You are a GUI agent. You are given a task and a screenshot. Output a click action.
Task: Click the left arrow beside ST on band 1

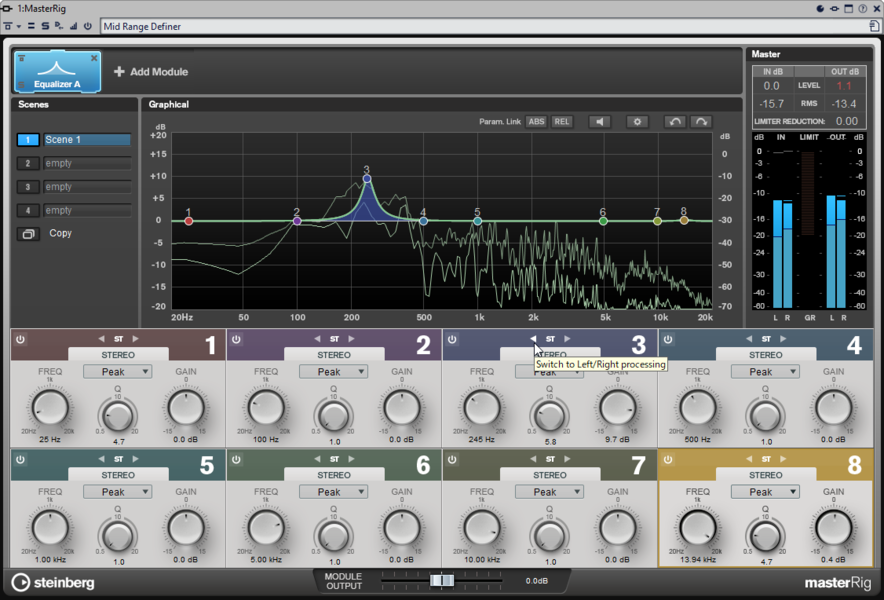coord(101,339)
